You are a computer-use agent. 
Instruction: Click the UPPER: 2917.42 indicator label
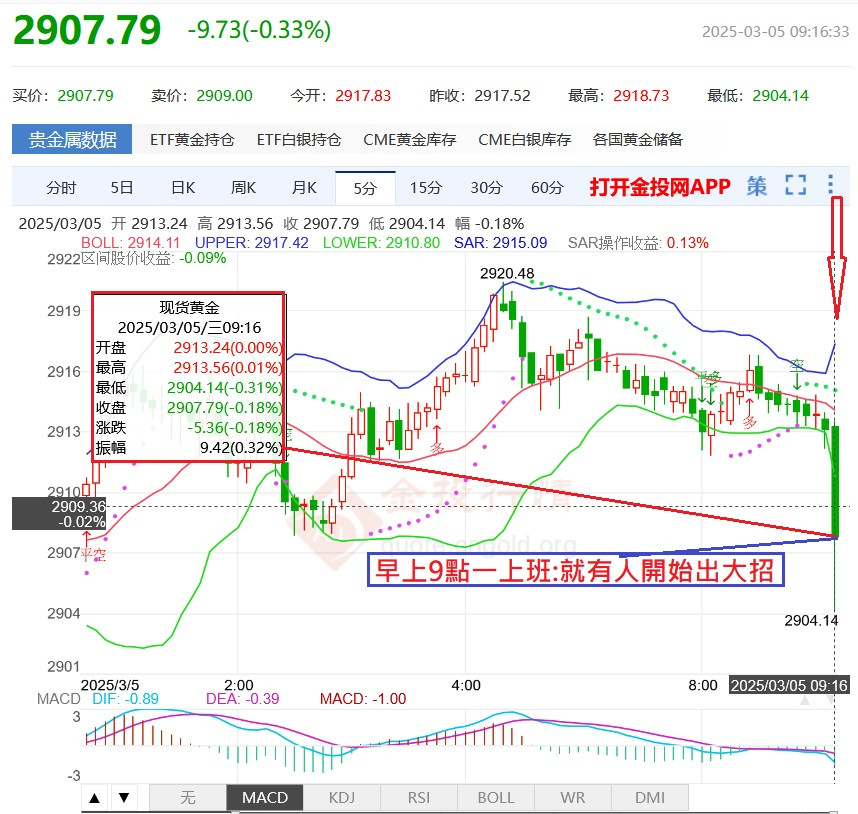tap(252, 242)
